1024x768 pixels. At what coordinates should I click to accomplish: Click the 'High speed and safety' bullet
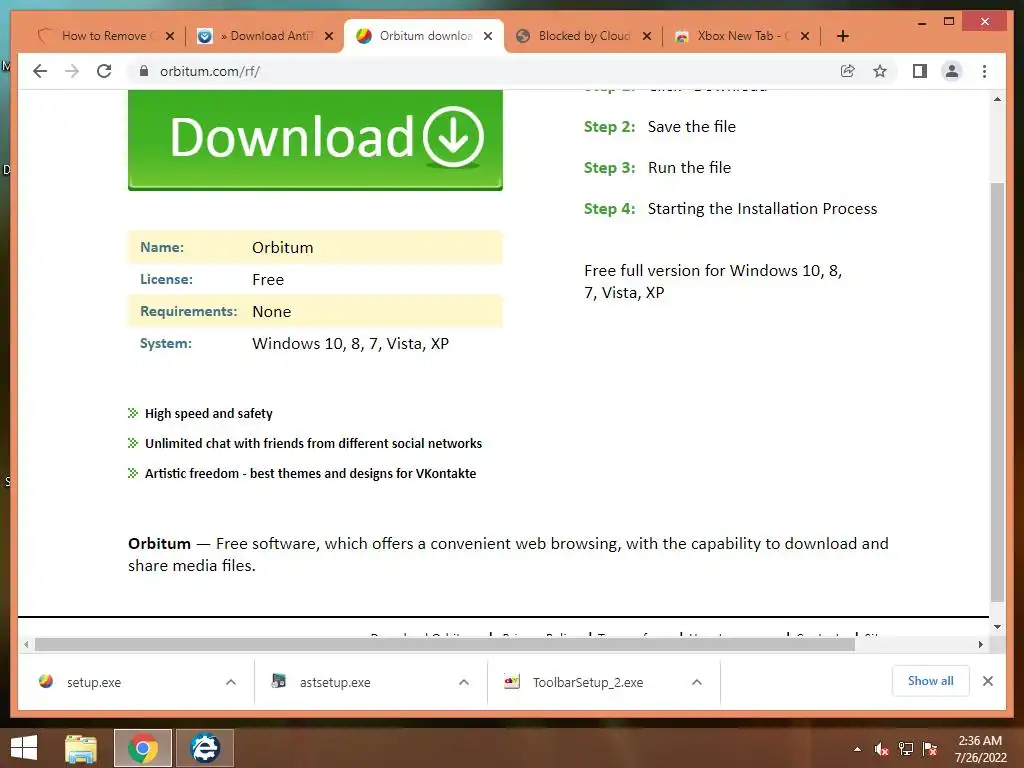[208, 413]
